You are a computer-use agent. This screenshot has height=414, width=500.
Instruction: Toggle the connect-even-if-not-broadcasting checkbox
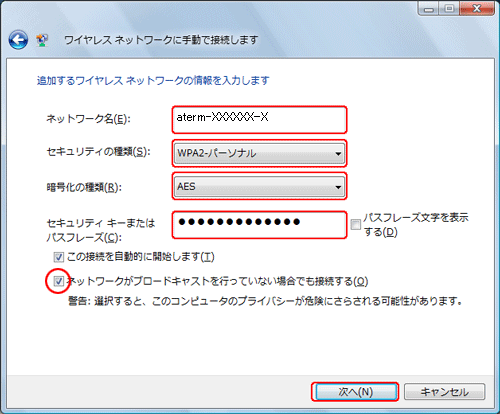[x=59, y=282]
